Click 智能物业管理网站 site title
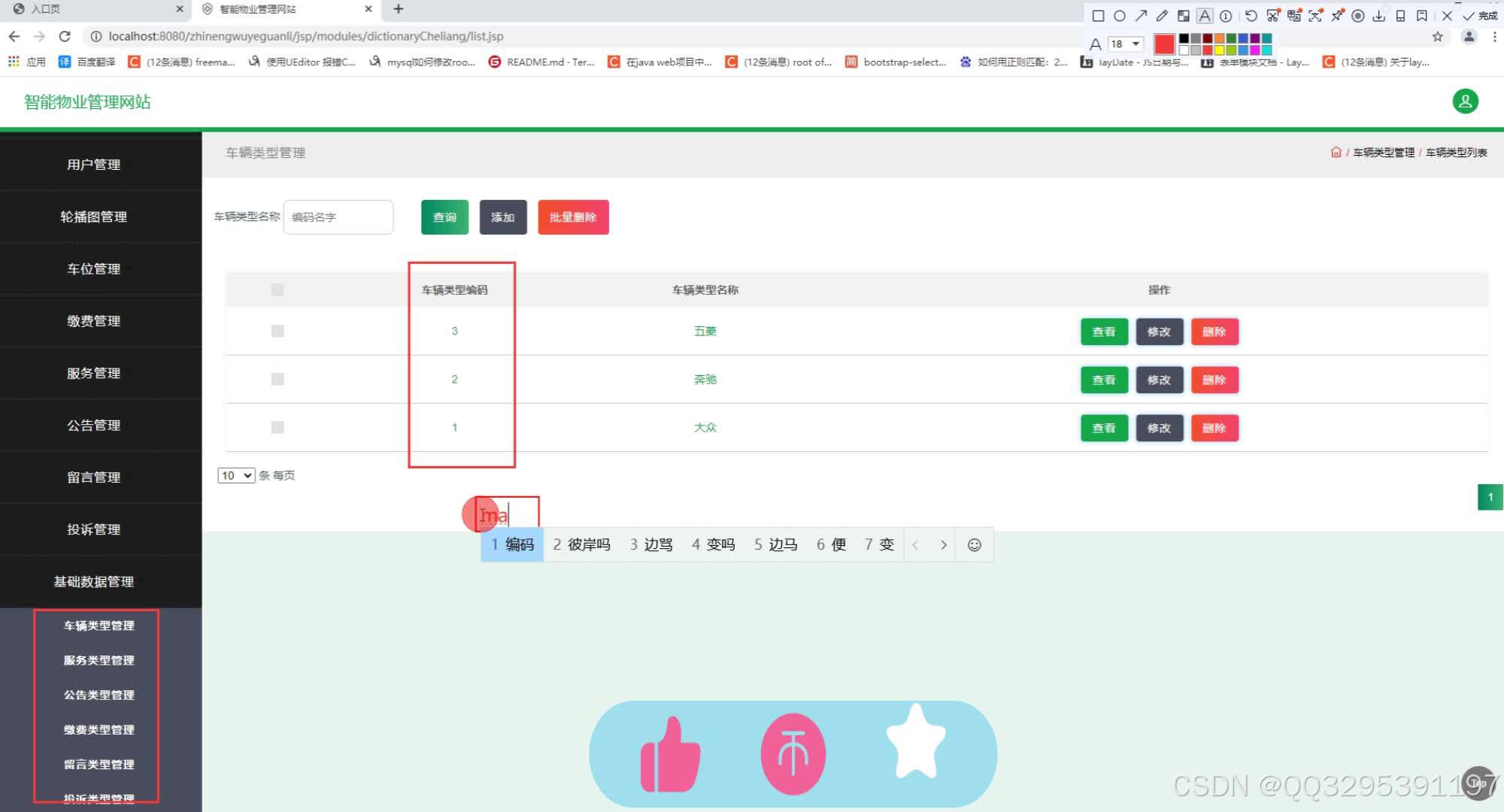Viewport: 1504px width, 812px height. pos(87,102)
